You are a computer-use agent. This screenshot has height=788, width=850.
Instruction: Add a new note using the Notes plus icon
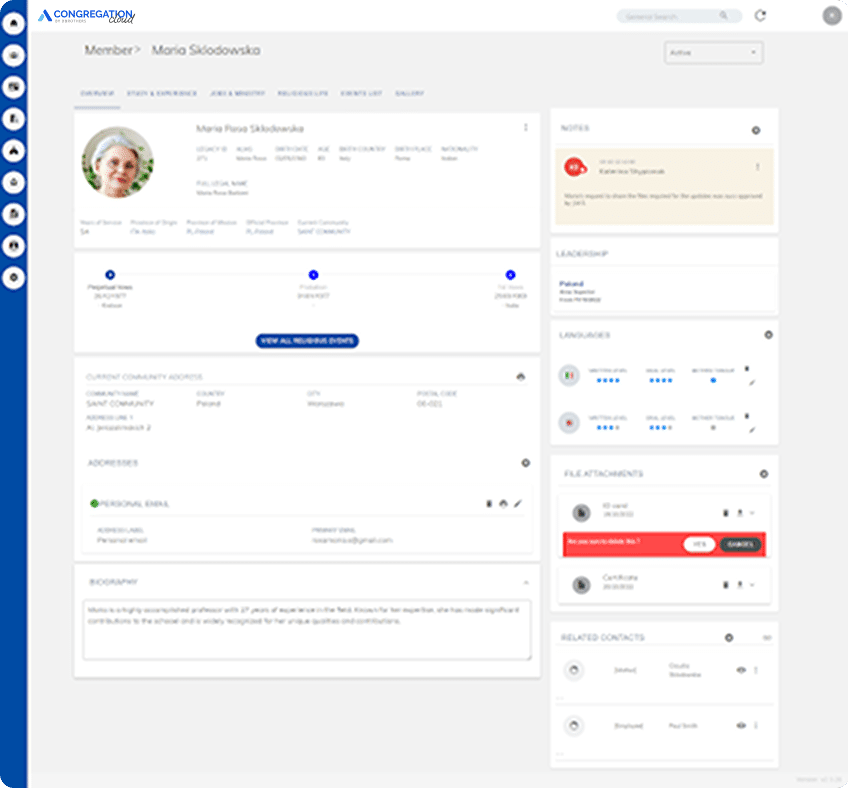coord(756,130)
